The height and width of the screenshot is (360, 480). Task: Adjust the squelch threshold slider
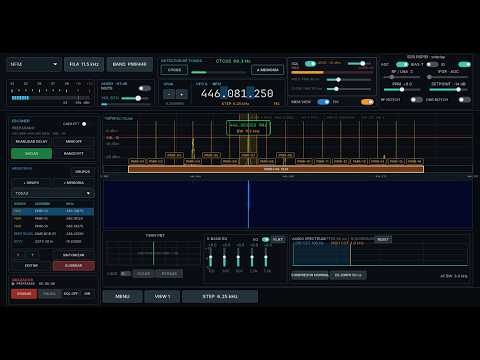tap(359, 63)
